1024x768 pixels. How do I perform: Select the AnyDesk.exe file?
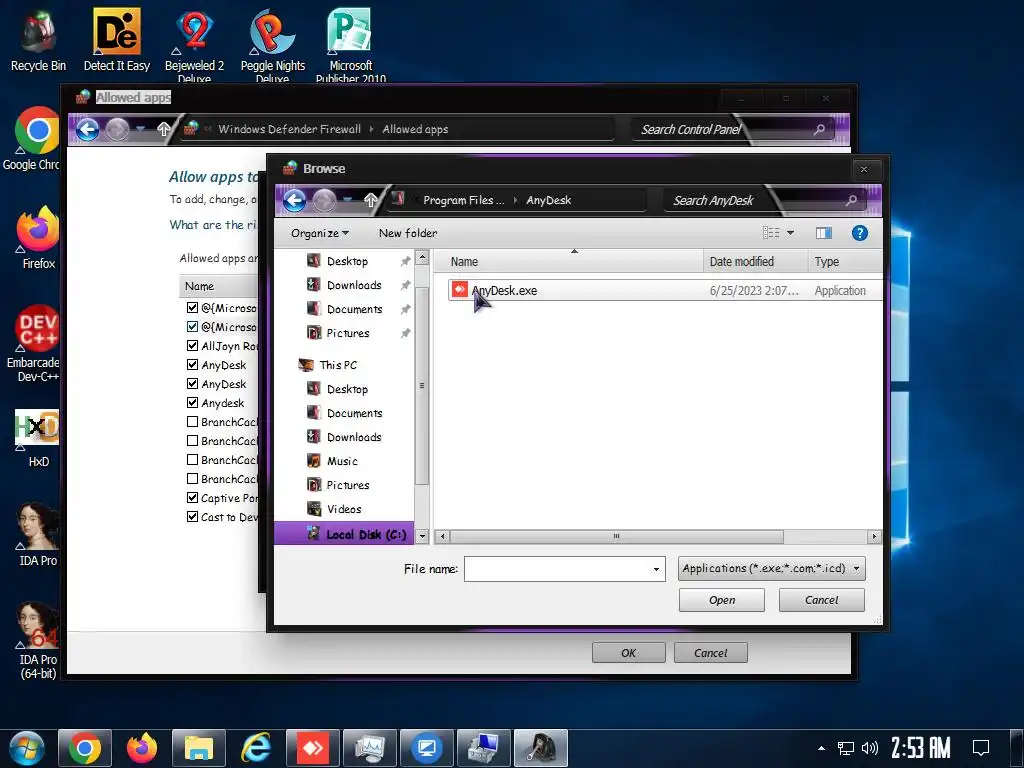[x=665, y=290]
